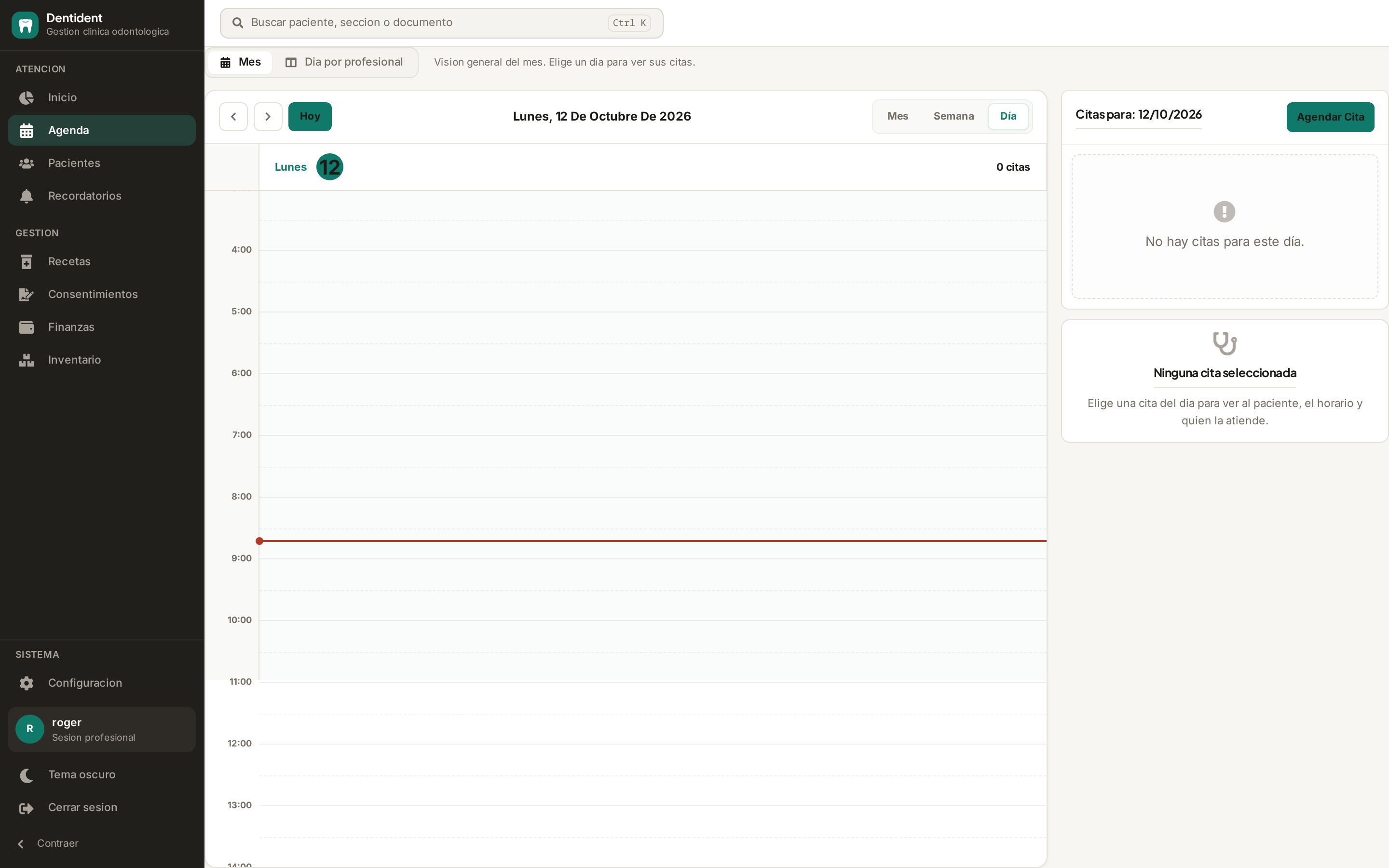This screenshot has width=1389, height=868.
Task: Open Recetas via prescription bottle icon
Action: tap(27, 262)
